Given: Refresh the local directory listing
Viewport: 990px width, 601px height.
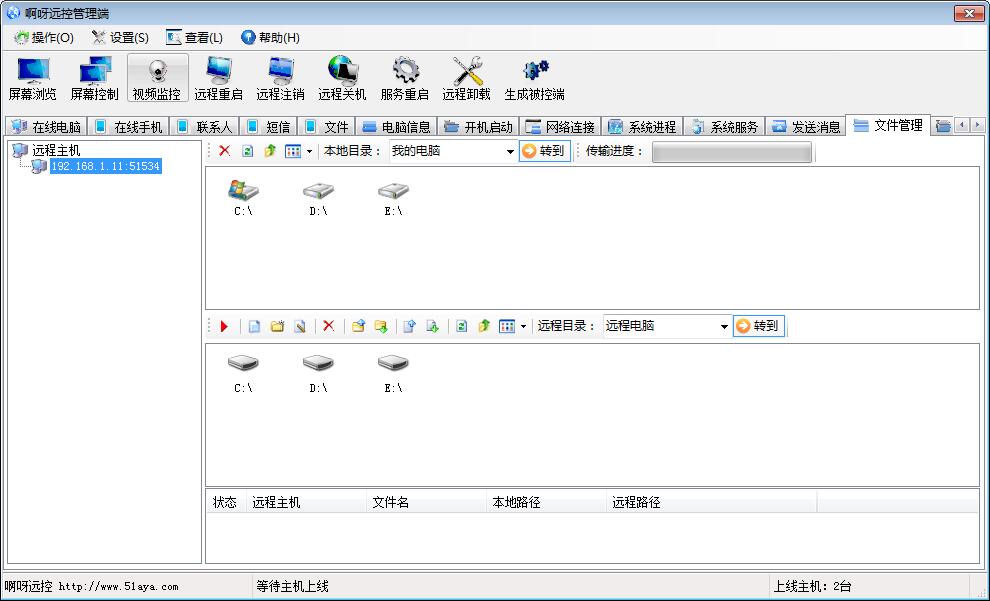Looking at the screenshot, I should (248, 151).
